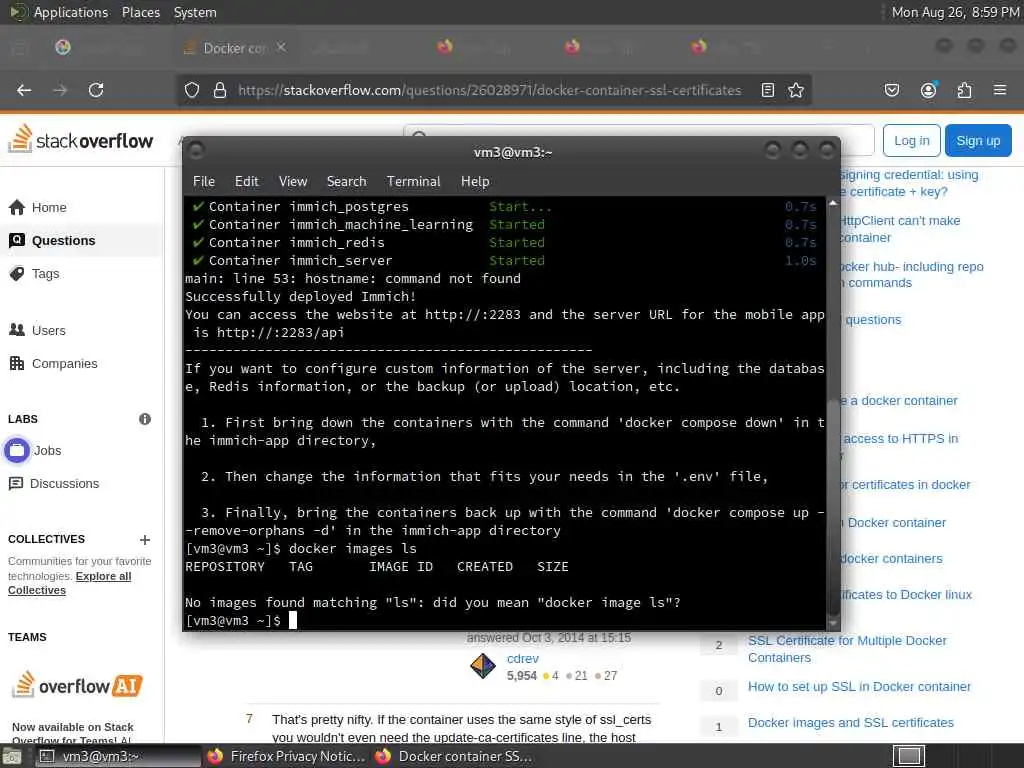Open cdrev user profile link
This screenshot has height=768, width=1024.
[x=522, y=658]
